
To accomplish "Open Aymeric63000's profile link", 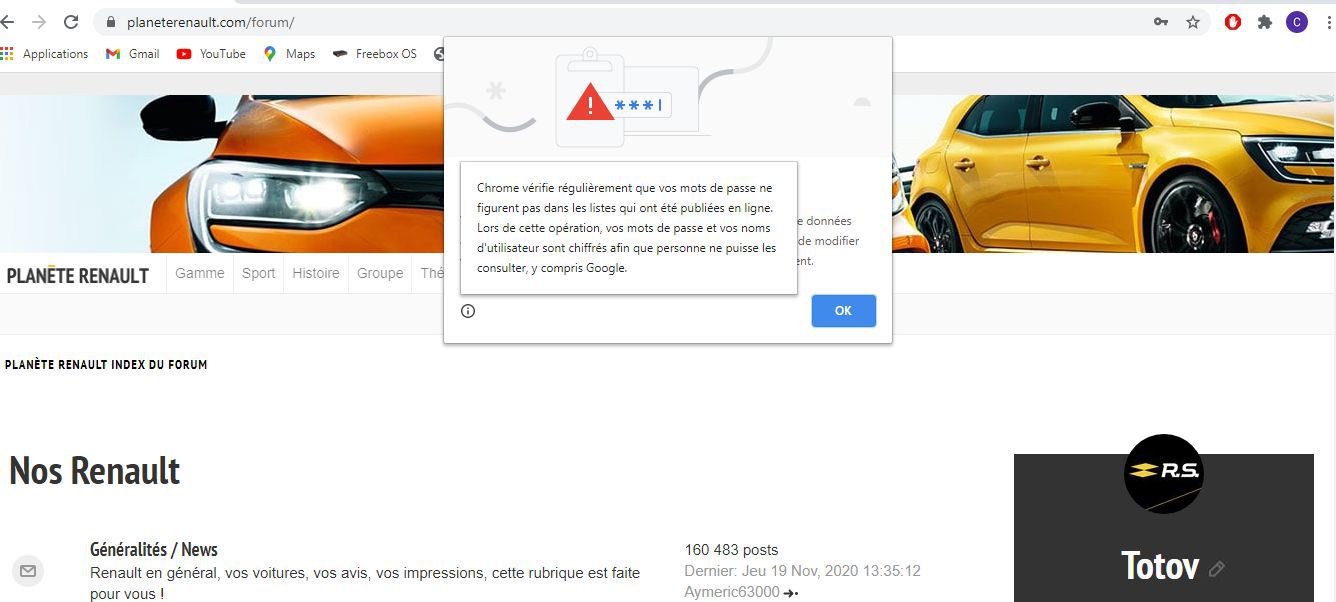I will tap(732, 592).
